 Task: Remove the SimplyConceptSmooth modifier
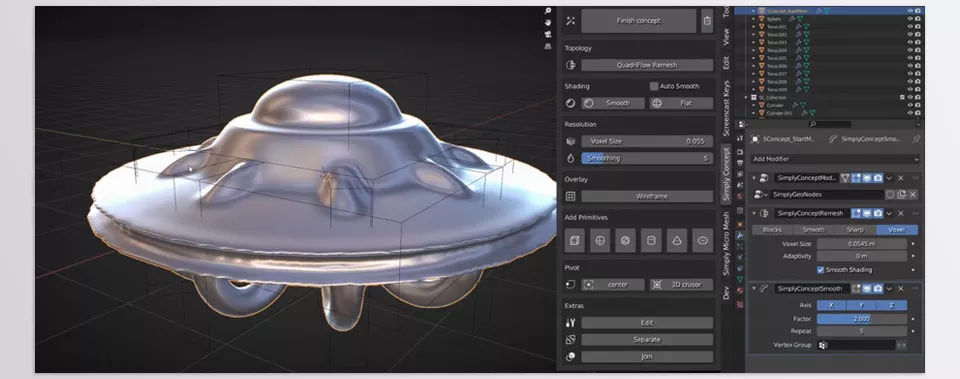point(901,289)
